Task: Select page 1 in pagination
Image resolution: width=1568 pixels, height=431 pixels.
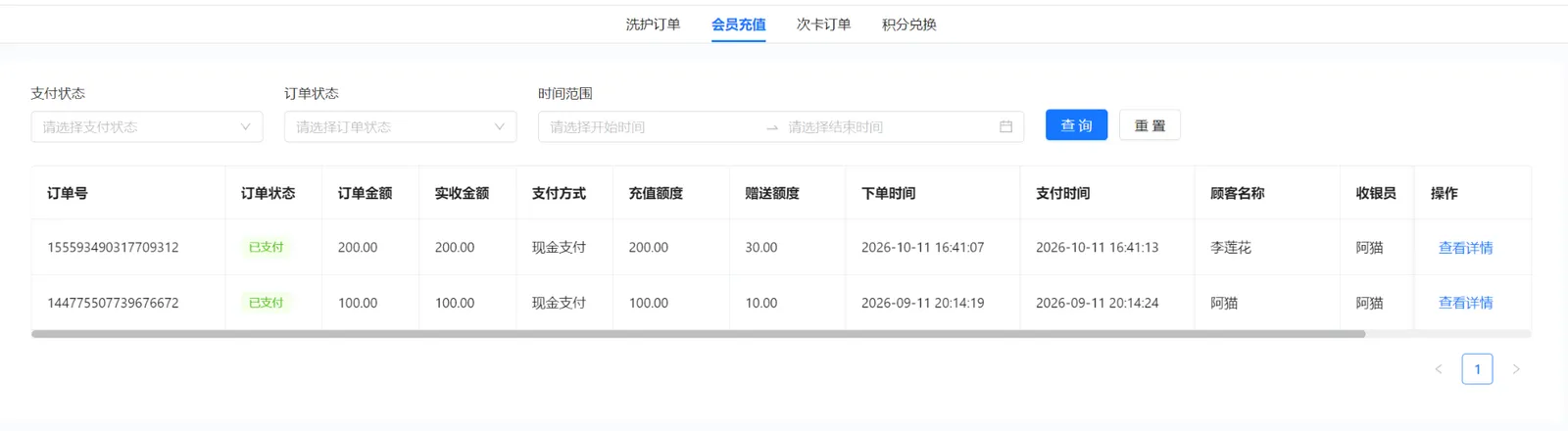Action: tap(1477, 369)
